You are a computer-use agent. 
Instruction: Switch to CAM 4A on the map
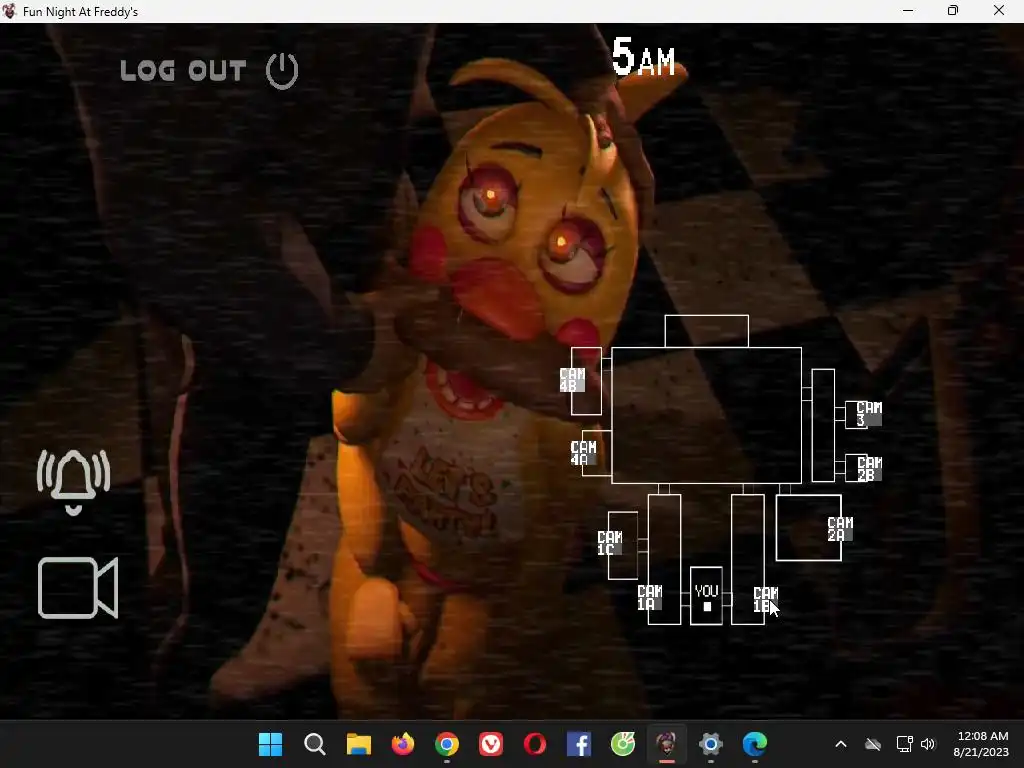(583, 453)
